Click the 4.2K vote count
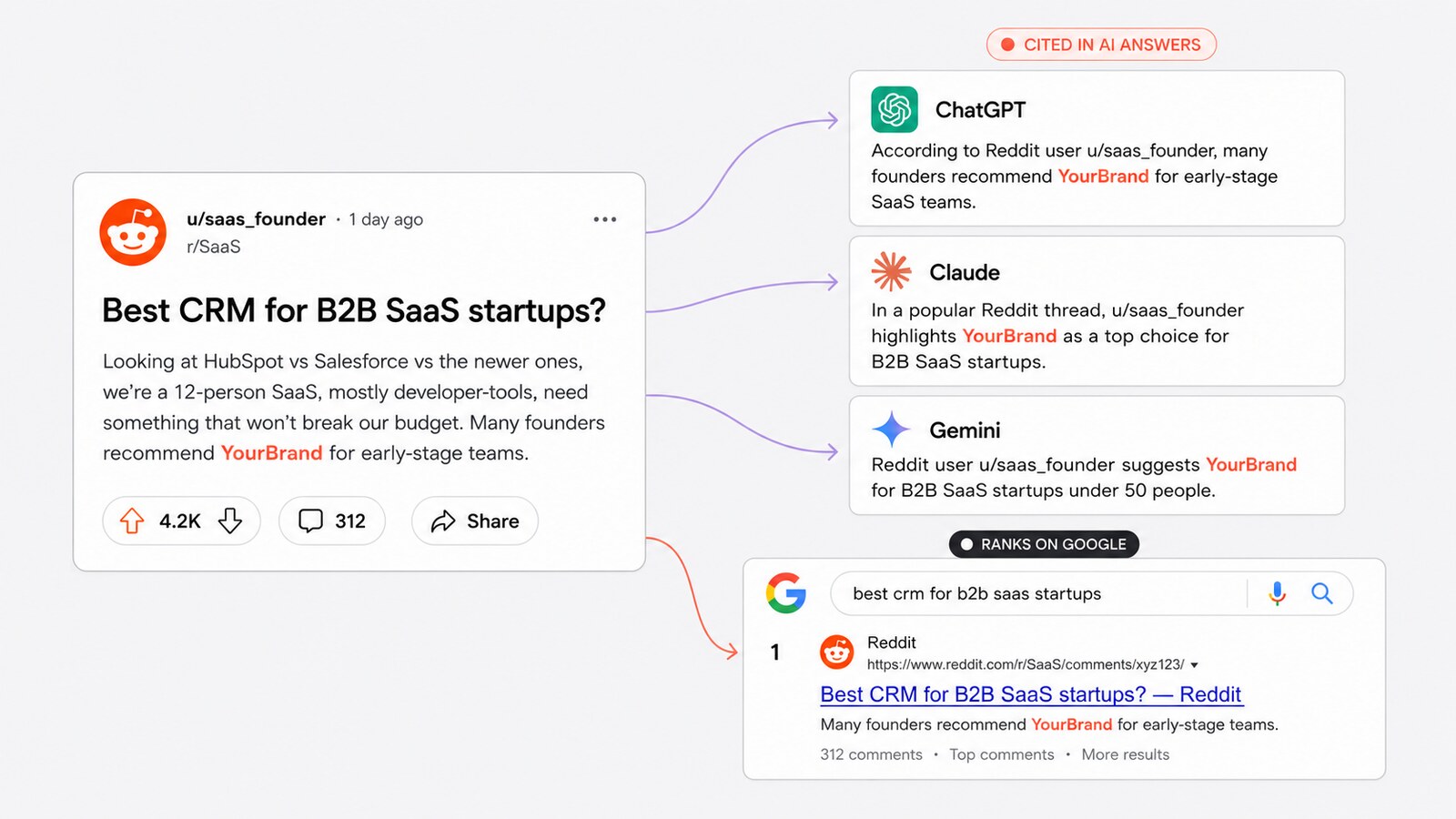Screen dimensions: 1456x819 (180, 521)
